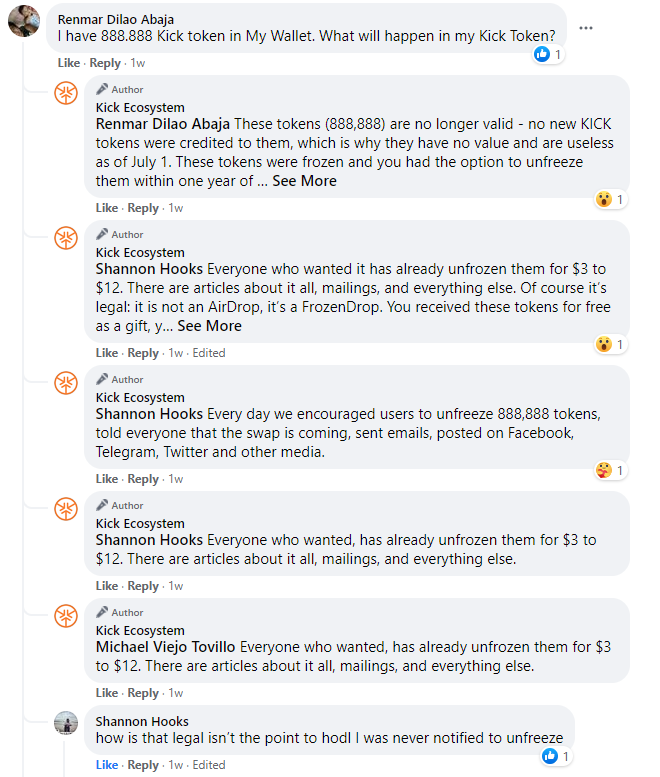This screenshot has height=777, width=660.
Task: Click the Kick Ecosystem avatar on the first reply
Action: 66,93
